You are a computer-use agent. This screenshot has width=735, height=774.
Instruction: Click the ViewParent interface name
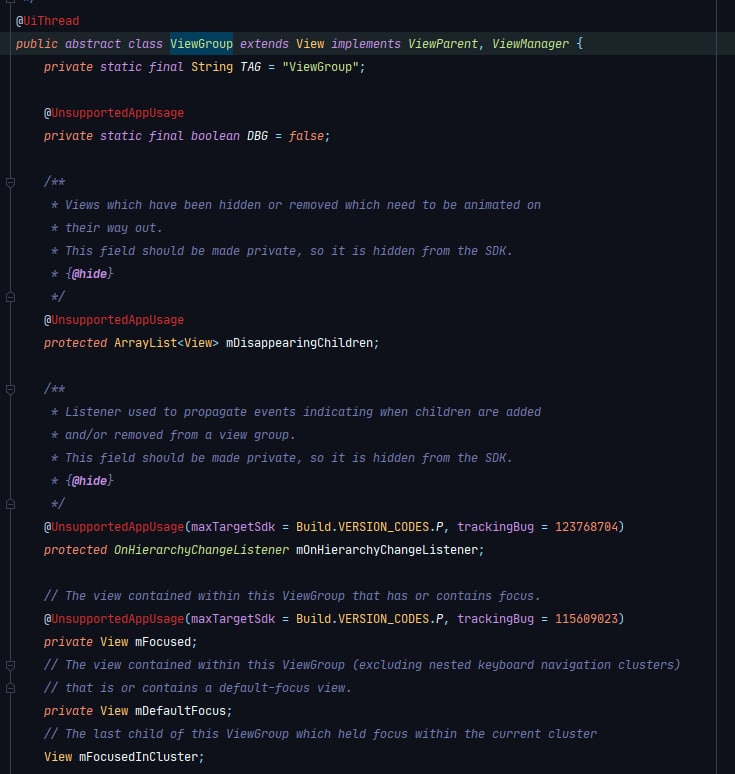443,44
